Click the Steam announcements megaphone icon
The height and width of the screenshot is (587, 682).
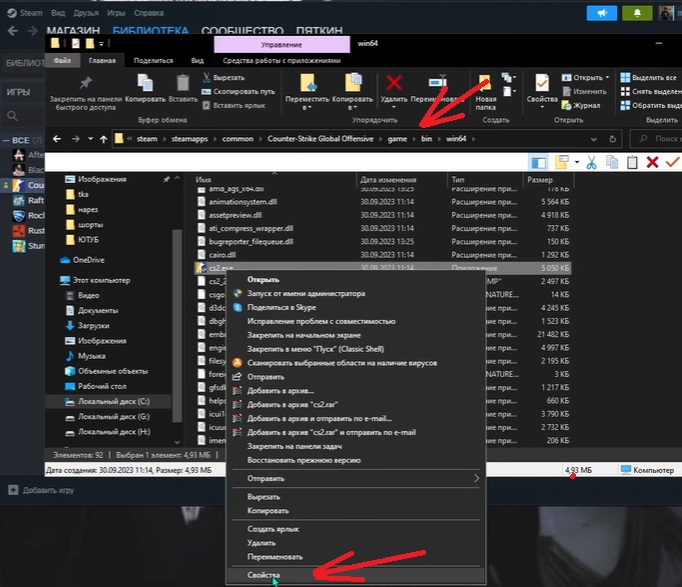pos(602,13)
